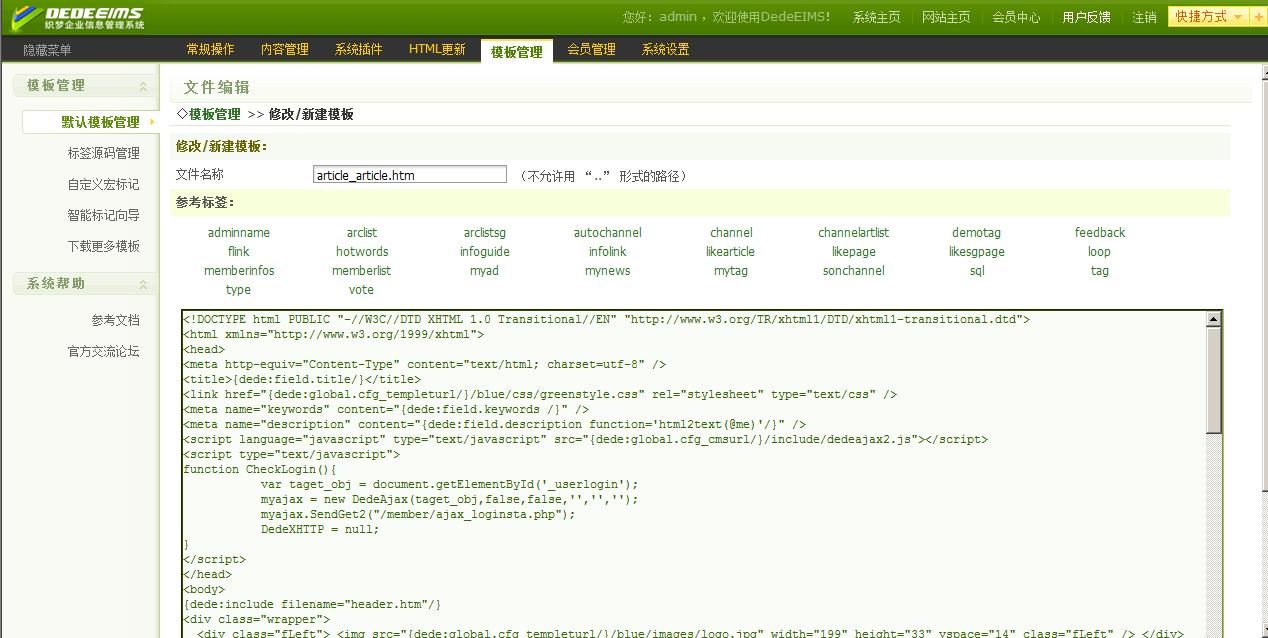The height and width of the screenshot is (638, 1268).
Task: Click 隐藏菜单 to hide the sidebar
Action: (47, 50)
